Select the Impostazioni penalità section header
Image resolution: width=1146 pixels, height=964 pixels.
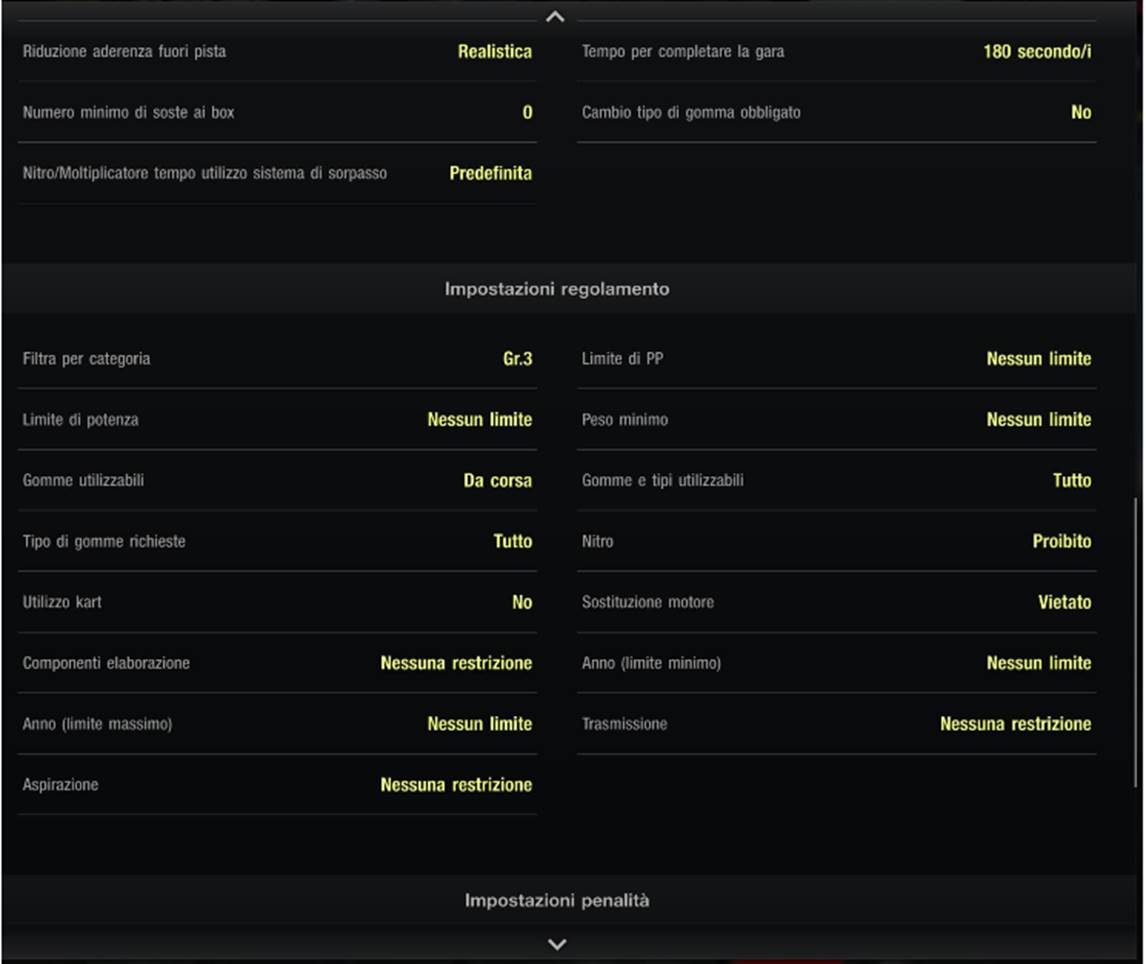tap(557, 901)
